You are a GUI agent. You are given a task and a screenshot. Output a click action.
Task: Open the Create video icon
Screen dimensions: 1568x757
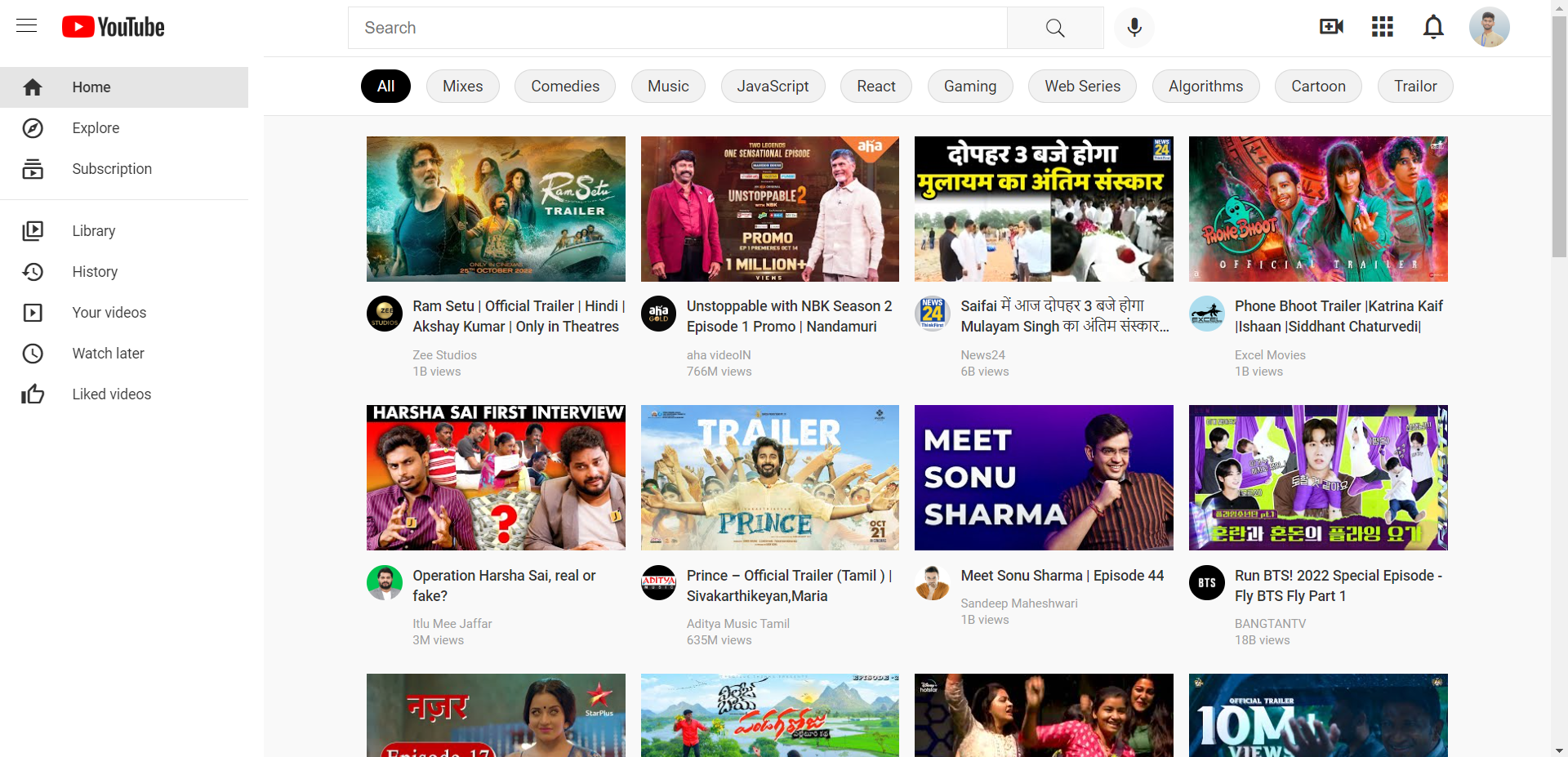pos(1331,27)
